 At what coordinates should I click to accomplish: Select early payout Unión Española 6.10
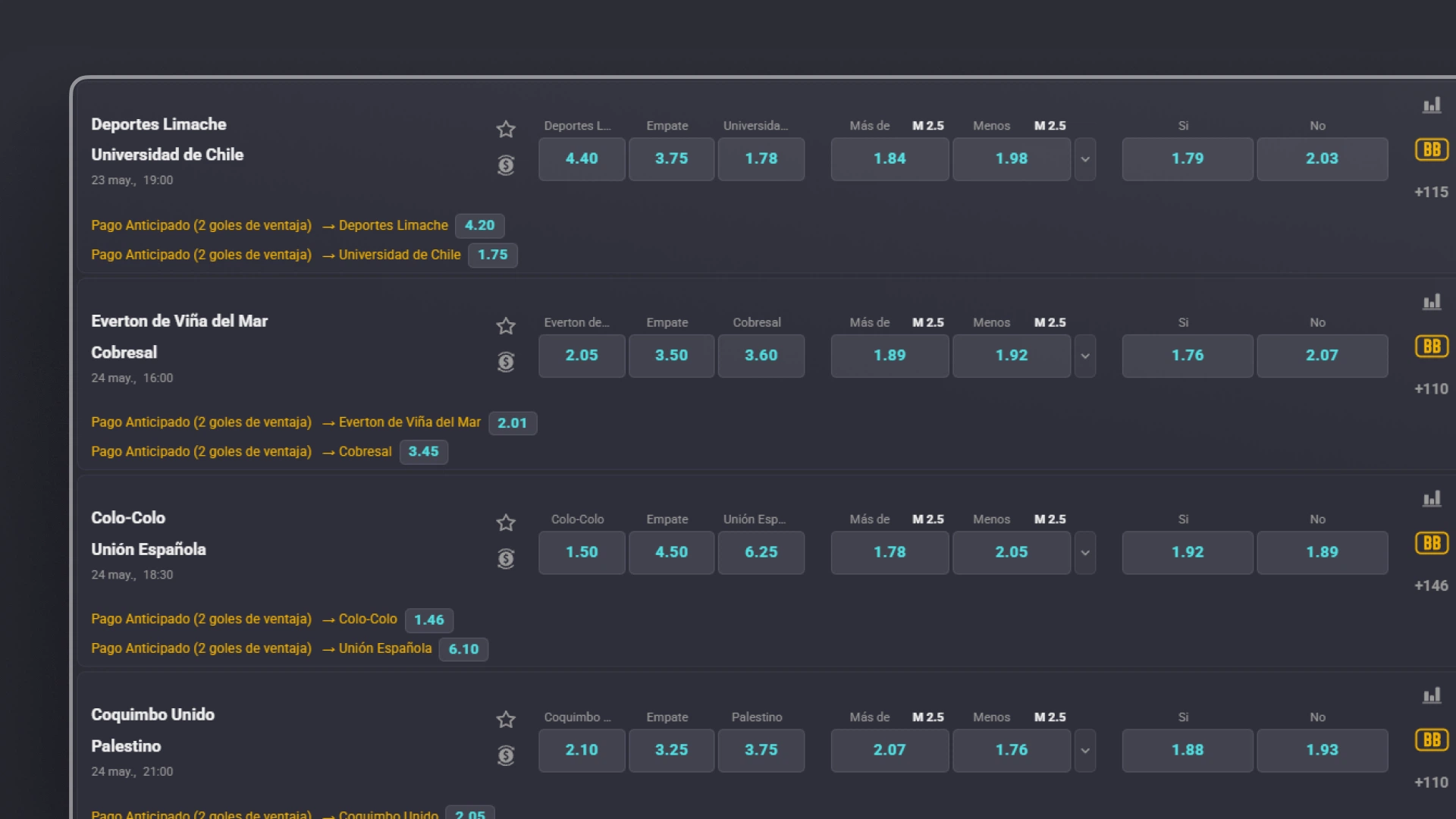click(464, 649)
